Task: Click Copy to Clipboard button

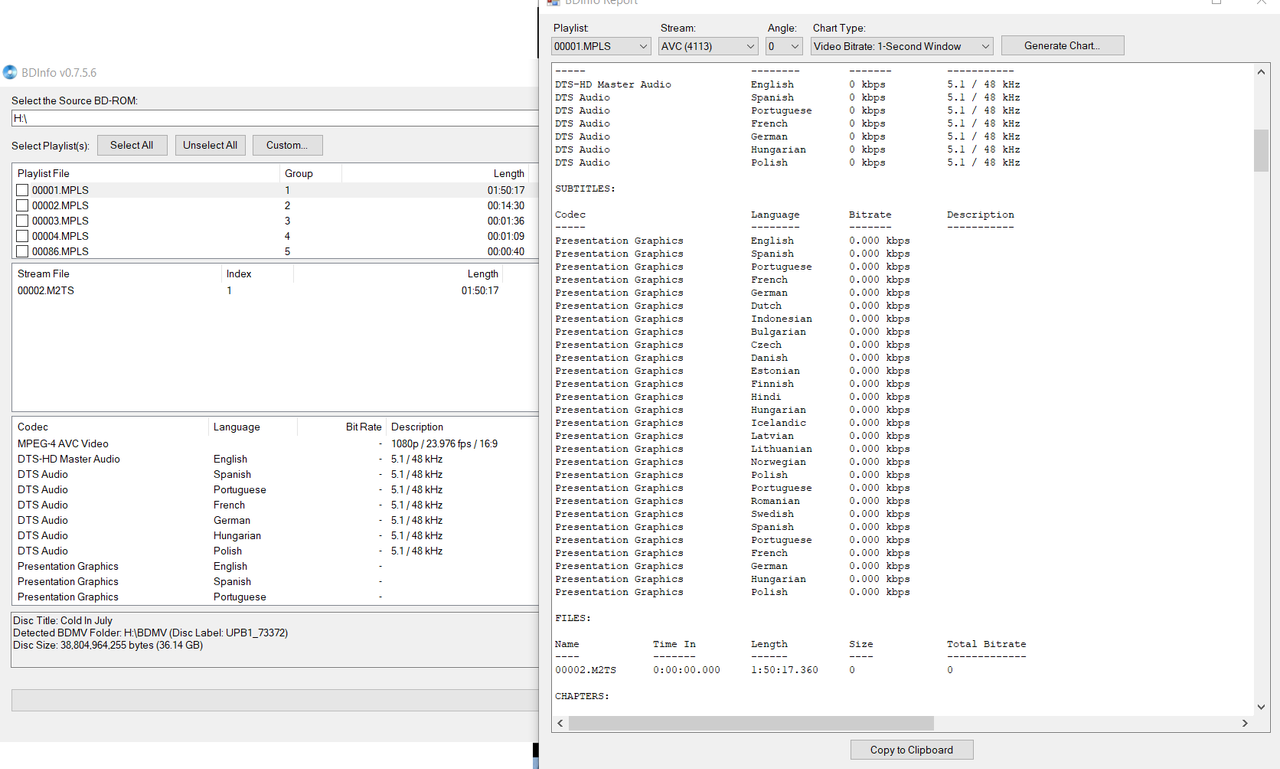Action: (x=911, y=749)
